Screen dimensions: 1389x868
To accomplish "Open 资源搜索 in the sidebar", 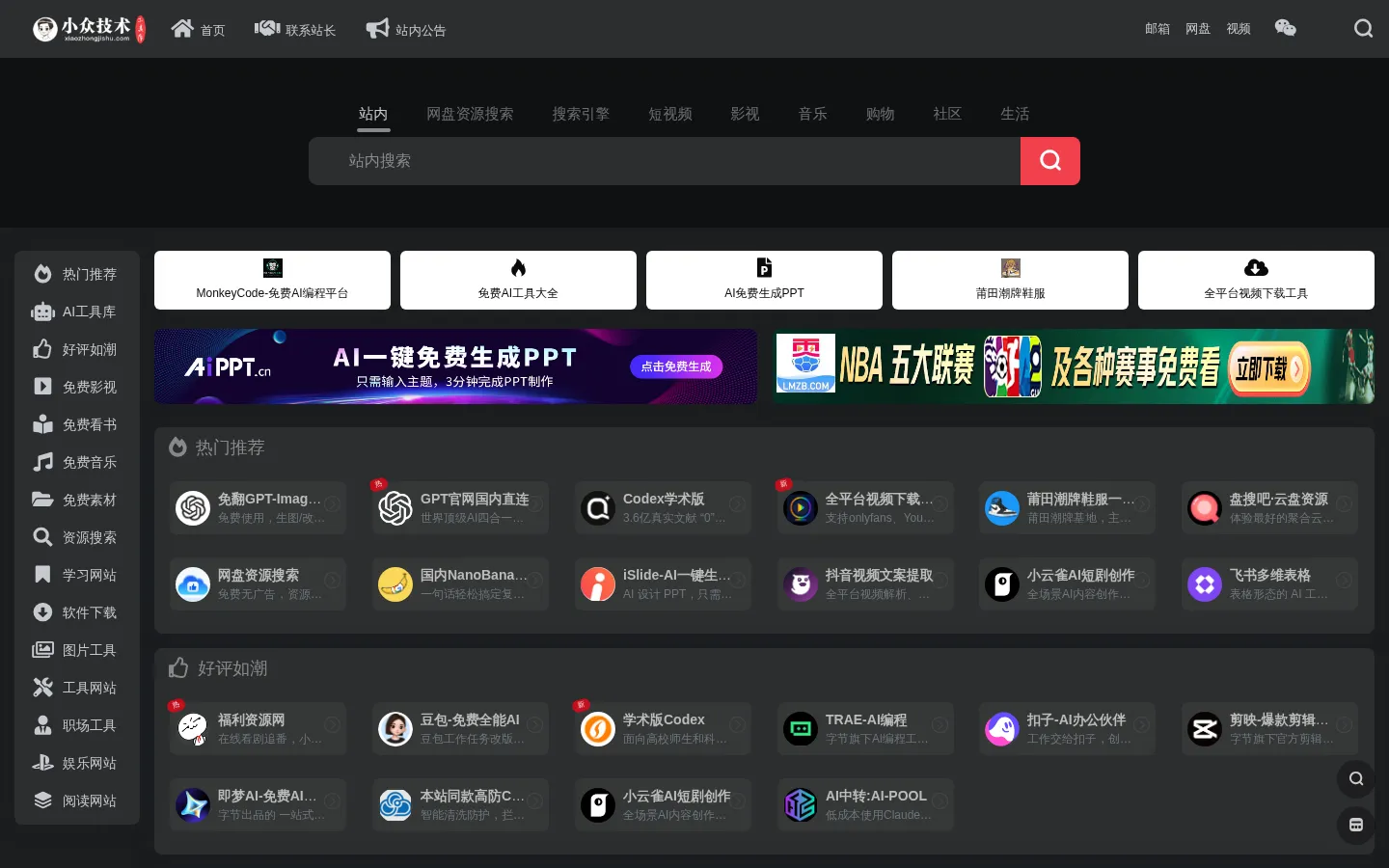I will 77,537.
